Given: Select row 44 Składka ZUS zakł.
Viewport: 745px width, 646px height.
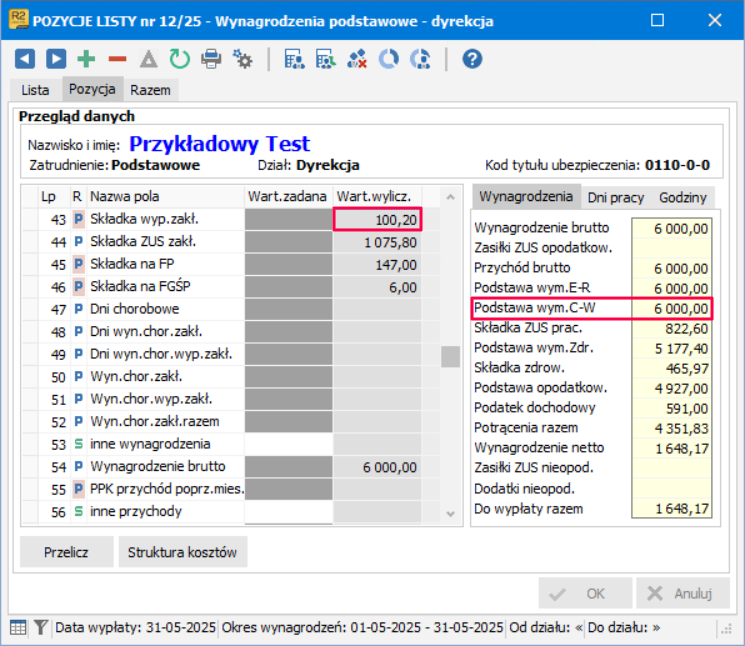Looking at the screenshot, I should (x=229, y=242).
